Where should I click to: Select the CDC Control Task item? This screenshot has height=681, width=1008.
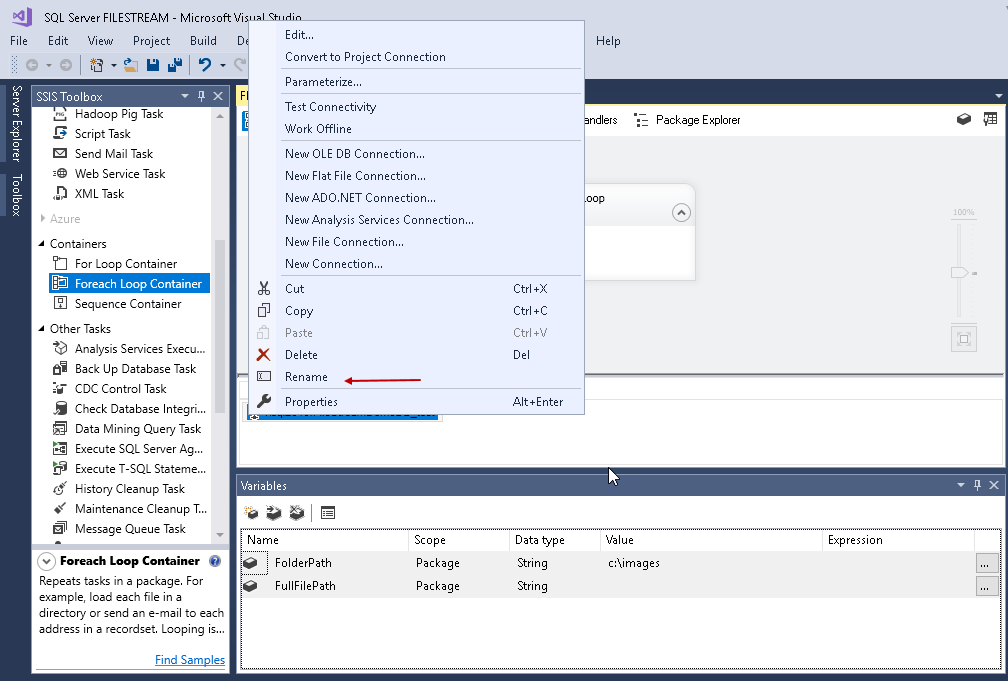tap(120, 388)
